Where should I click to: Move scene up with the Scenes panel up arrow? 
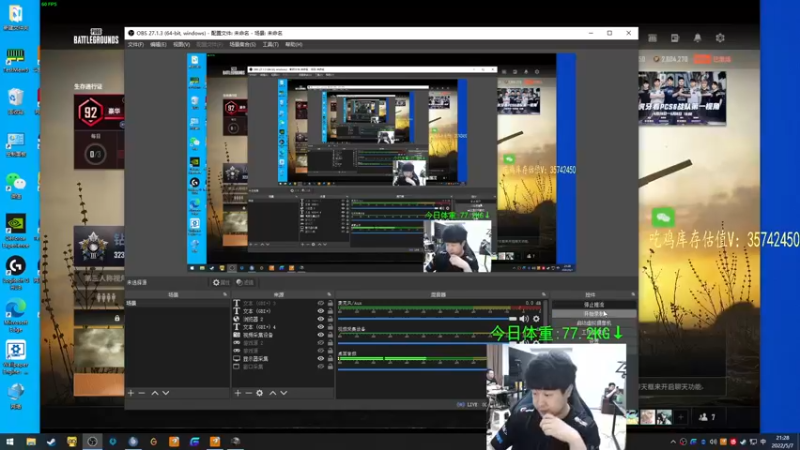tap(155, 393)
